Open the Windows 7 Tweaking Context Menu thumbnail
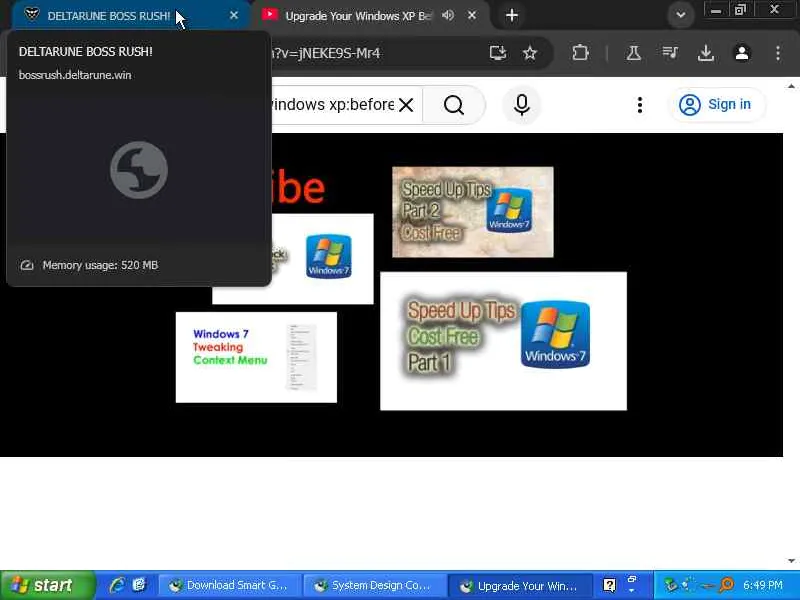Image resolution: width=800 pixels, height=600 pixels. (256, 357)
